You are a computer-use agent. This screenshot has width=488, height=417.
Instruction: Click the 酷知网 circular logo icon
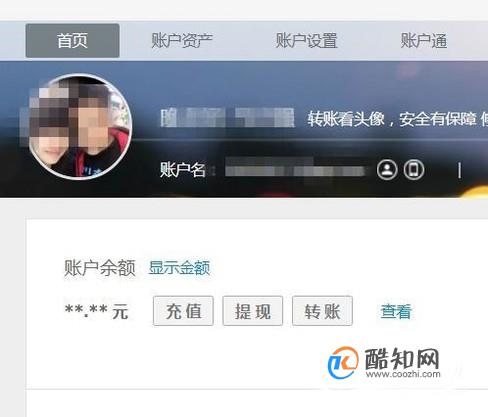tap(343, 363)
